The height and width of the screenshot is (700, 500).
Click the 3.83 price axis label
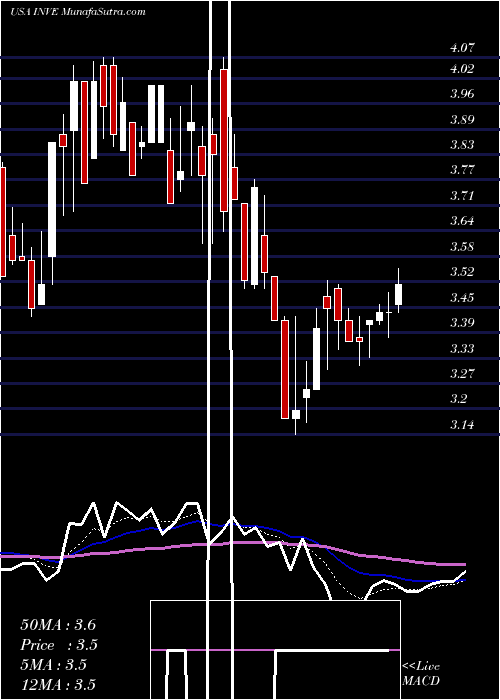pos(462,145)
